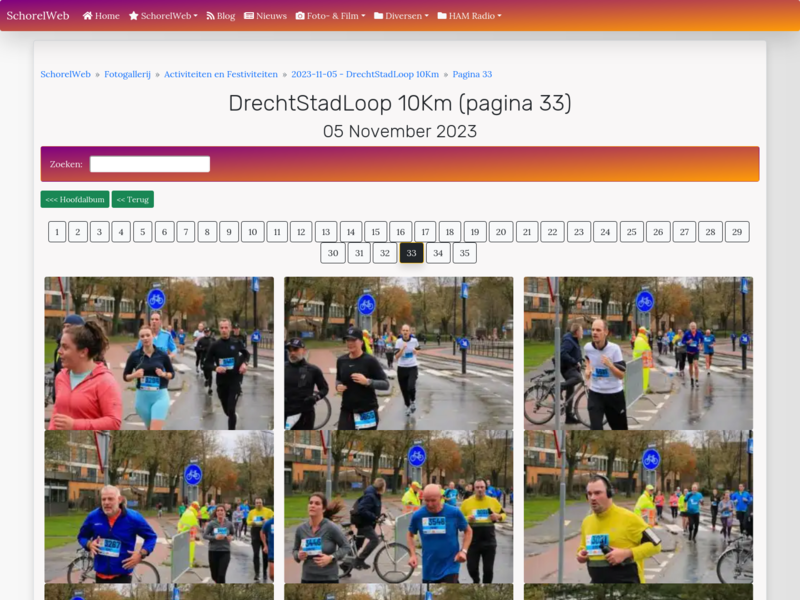The image size is (800, 600).
Task: Click the star icon beside SchorelWeb menu
Action: [134, 16]
